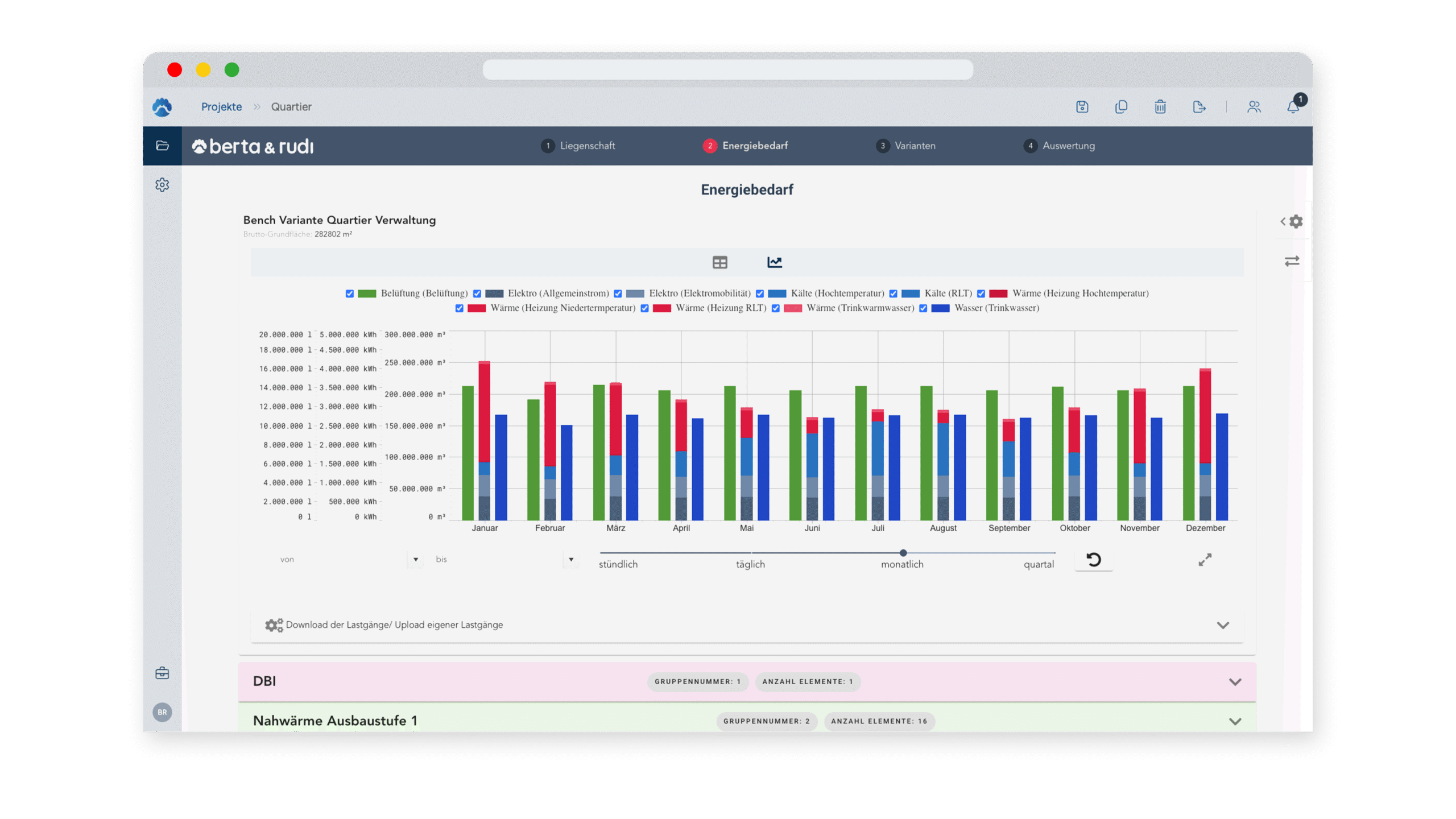1456x819 pixels.
Task: Switch to table view icon
Action: click(x=719, y=262)
